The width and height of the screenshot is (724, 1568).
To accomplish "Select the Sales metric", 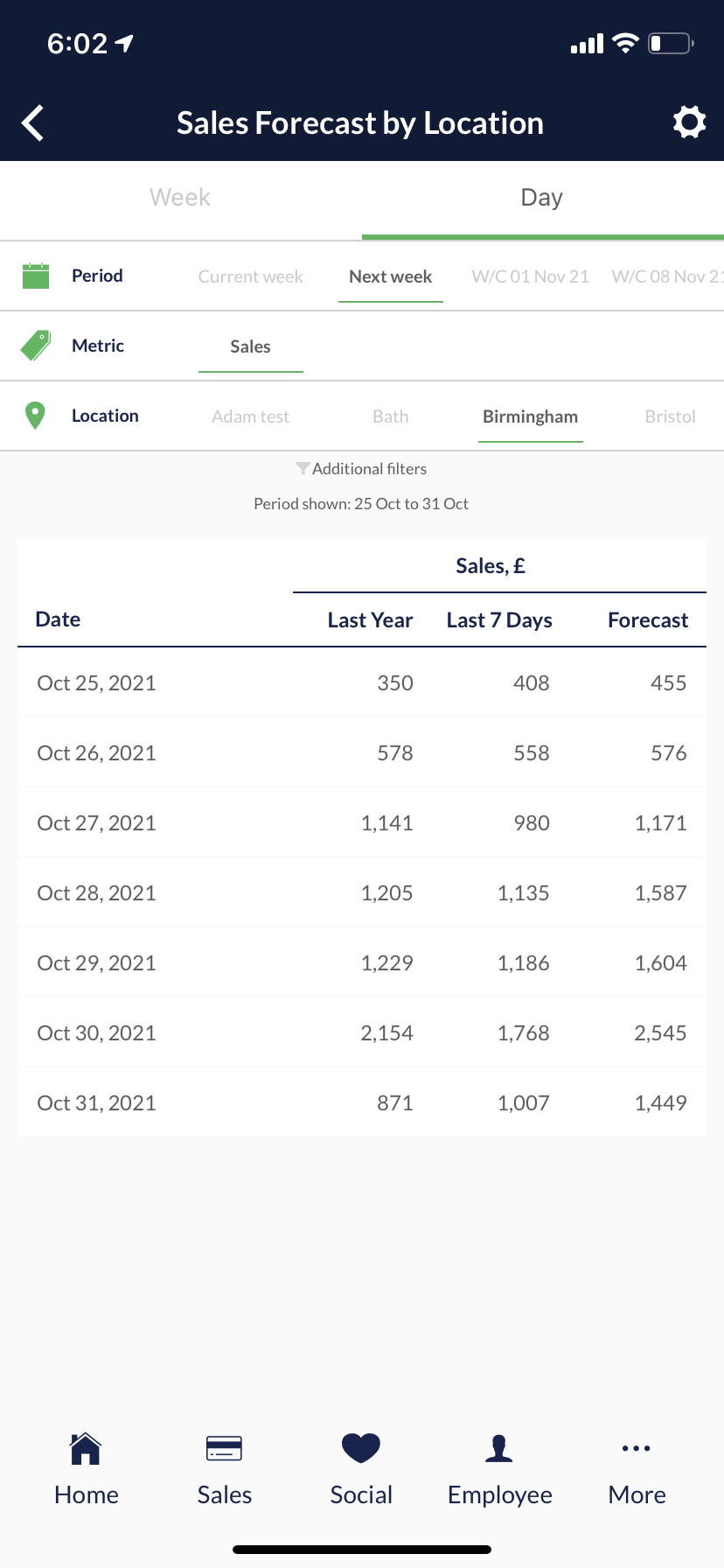I will coord(250,346).
